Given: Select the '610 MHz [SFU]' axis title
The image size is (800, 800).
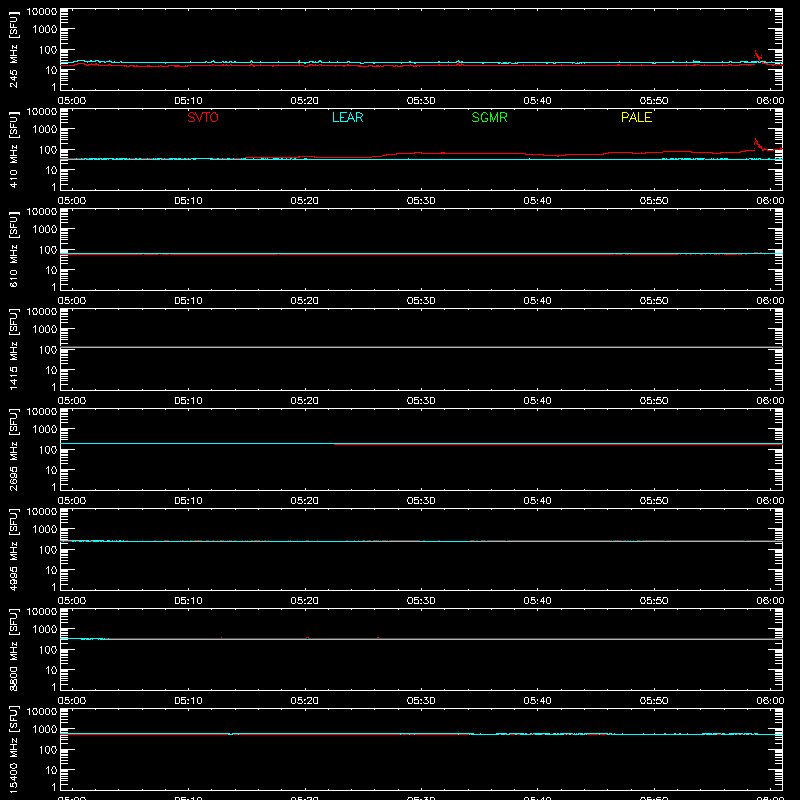Looking at the screenshot, I should (13, 249).
